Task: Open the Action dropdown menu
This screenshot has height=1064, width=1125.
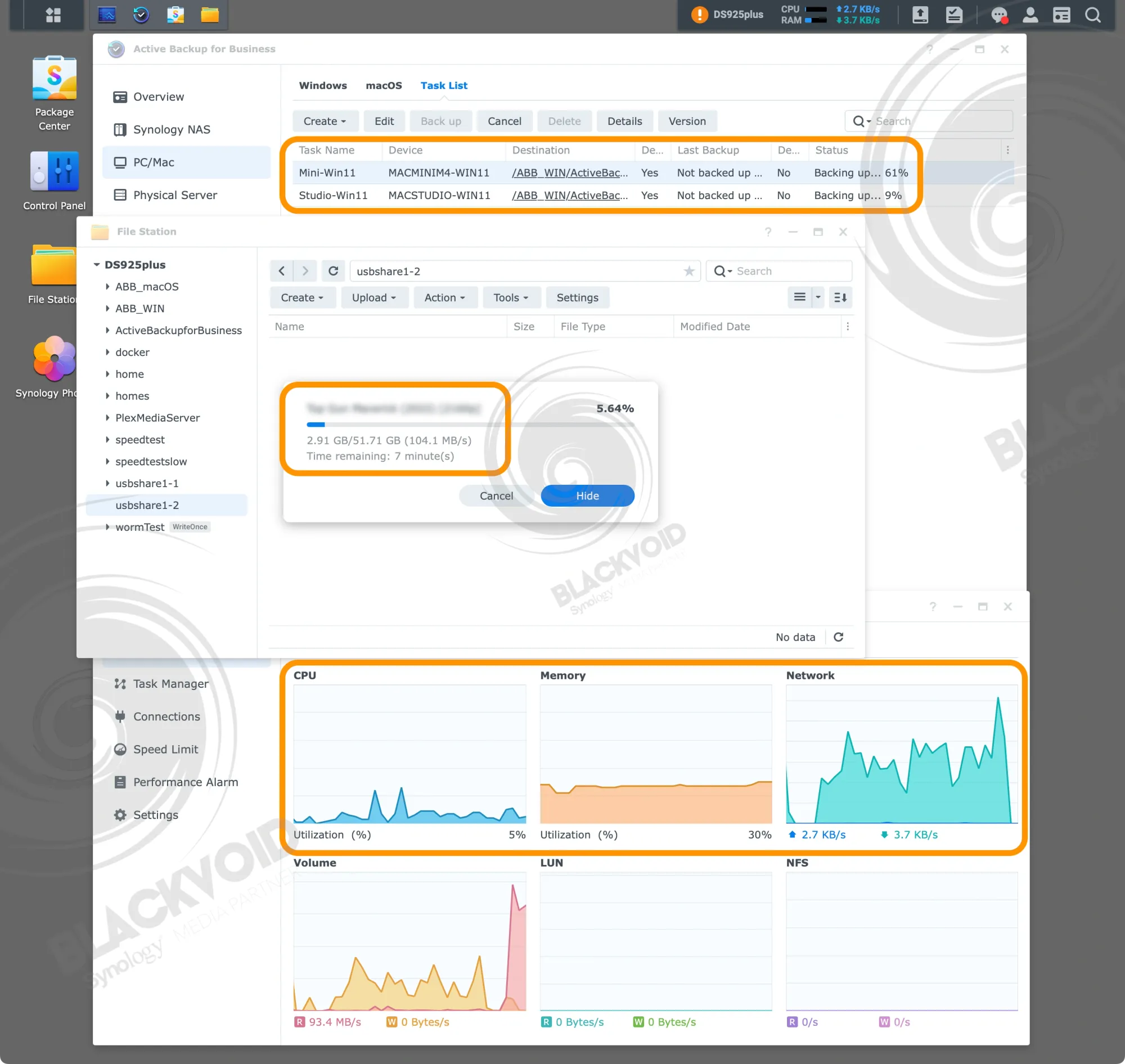Action: click(445, 297)
